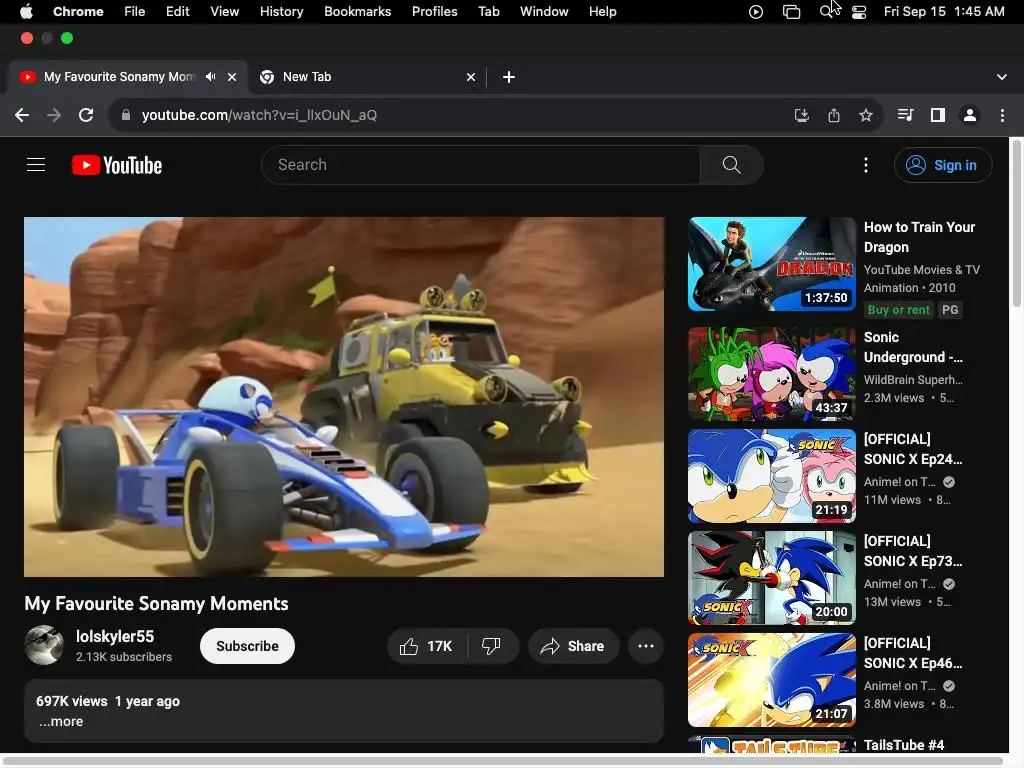Click '2.13K subscribers' text
This screenshot has width=1024, height=768.
point(124,657)
